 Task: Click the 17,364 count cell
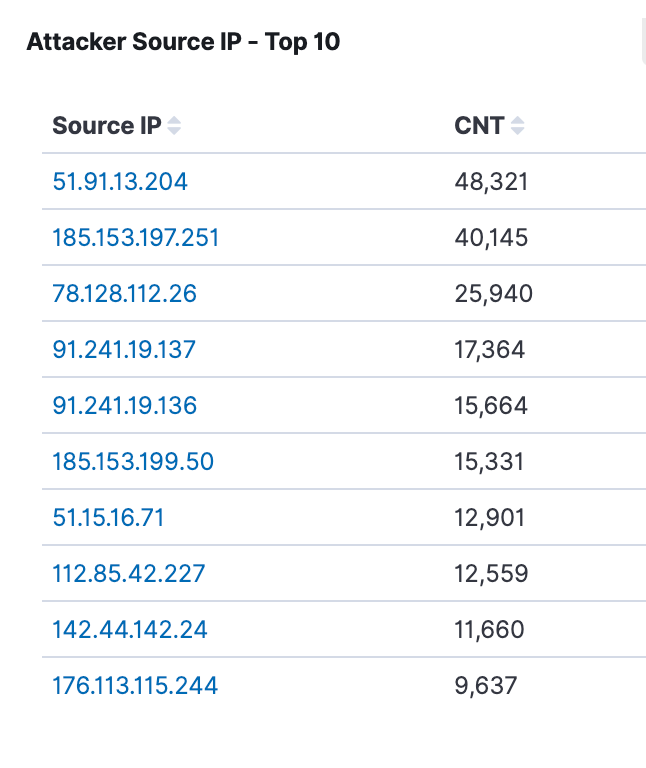click(x=490, y=350)
